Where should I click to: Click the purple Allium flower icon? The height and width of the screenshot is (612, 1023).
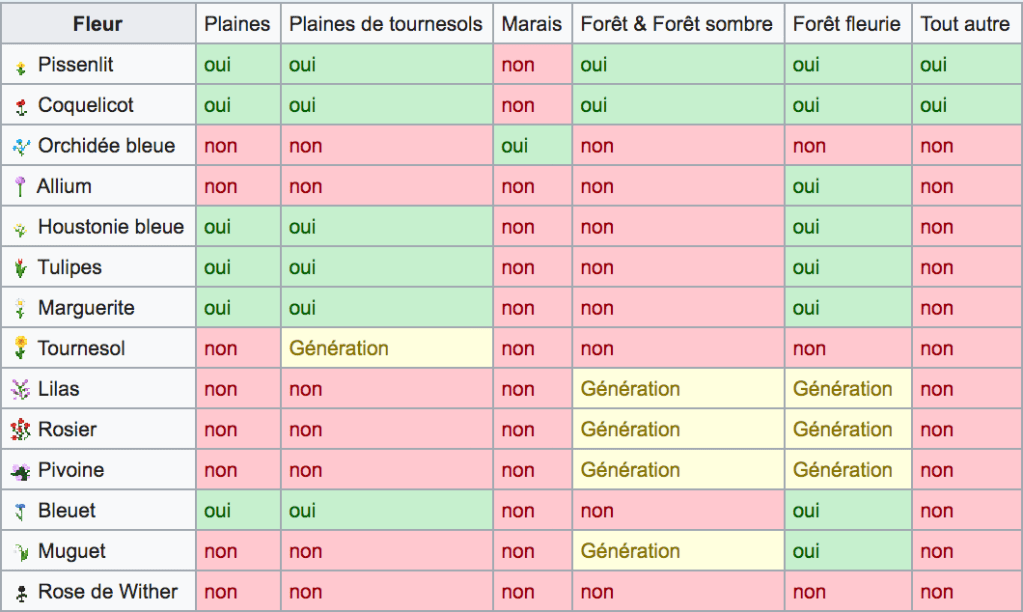coord(20,187)
